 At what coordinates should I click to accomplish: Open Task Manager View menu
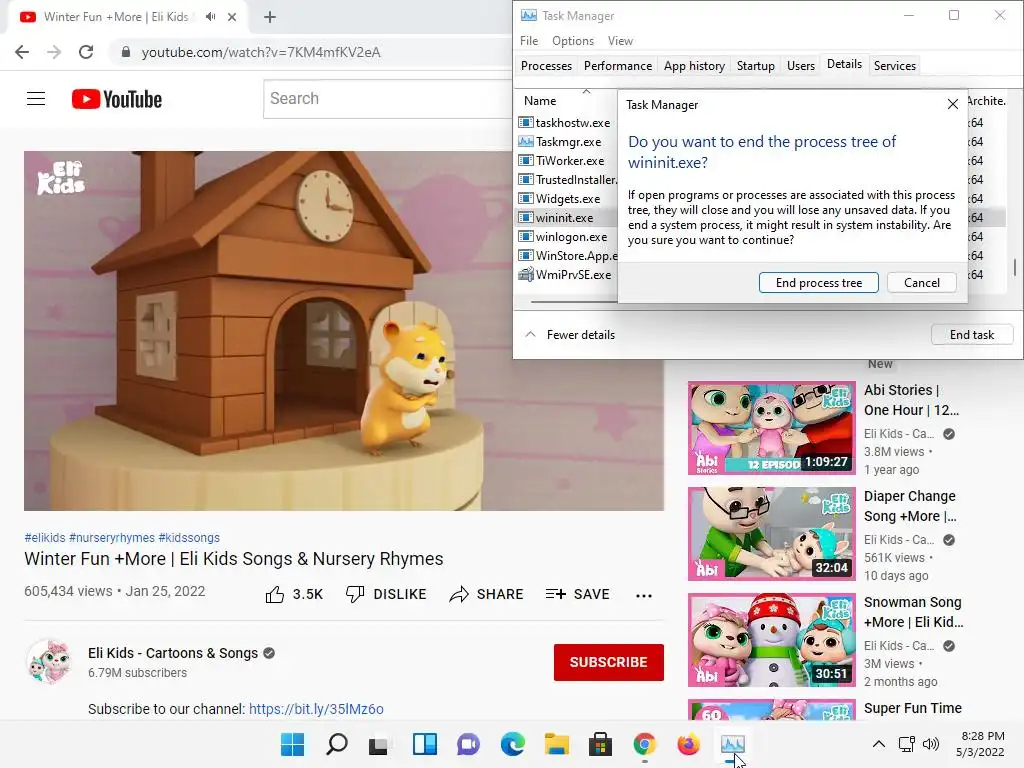pos(620,41)
